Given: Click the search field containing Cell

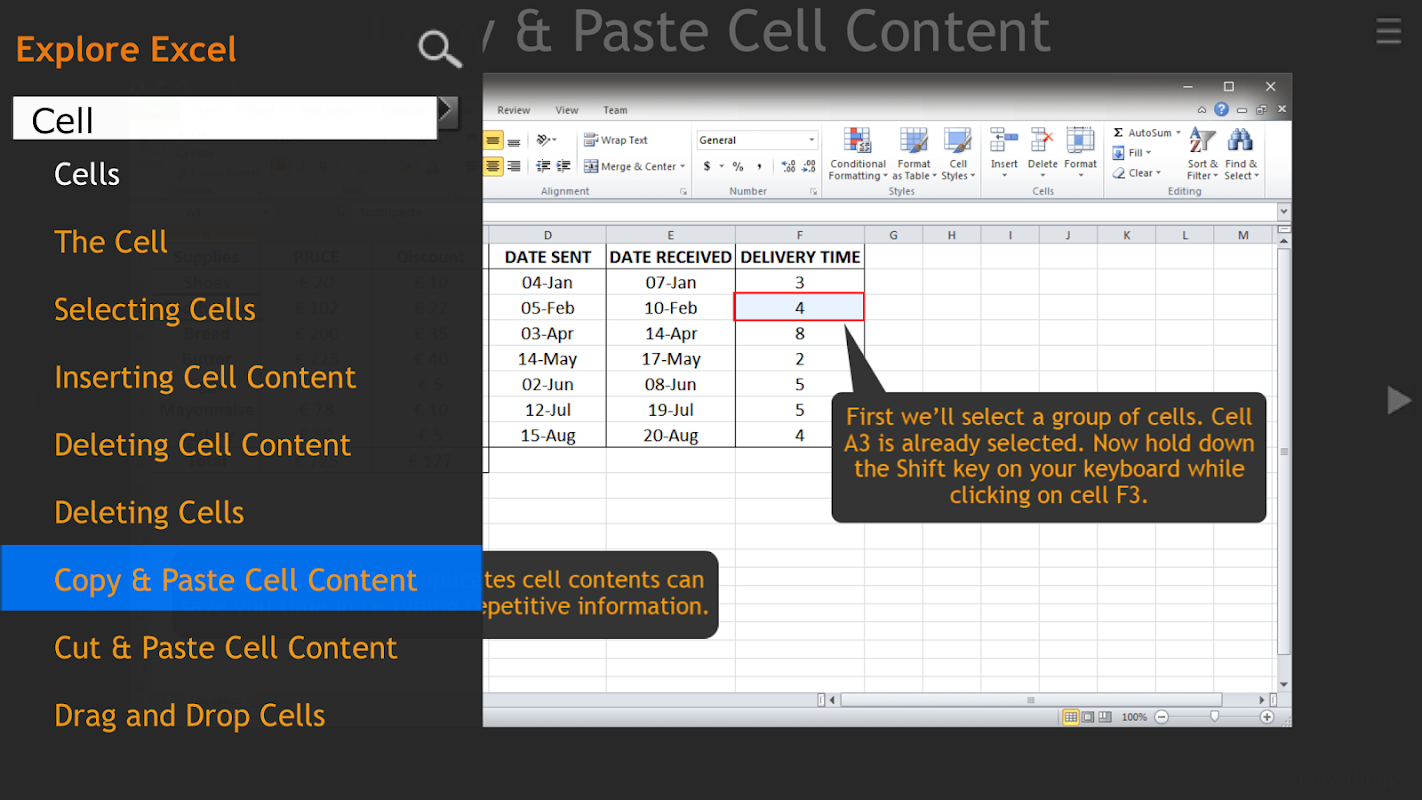Looking at the screenshot, I should [225, 119].
